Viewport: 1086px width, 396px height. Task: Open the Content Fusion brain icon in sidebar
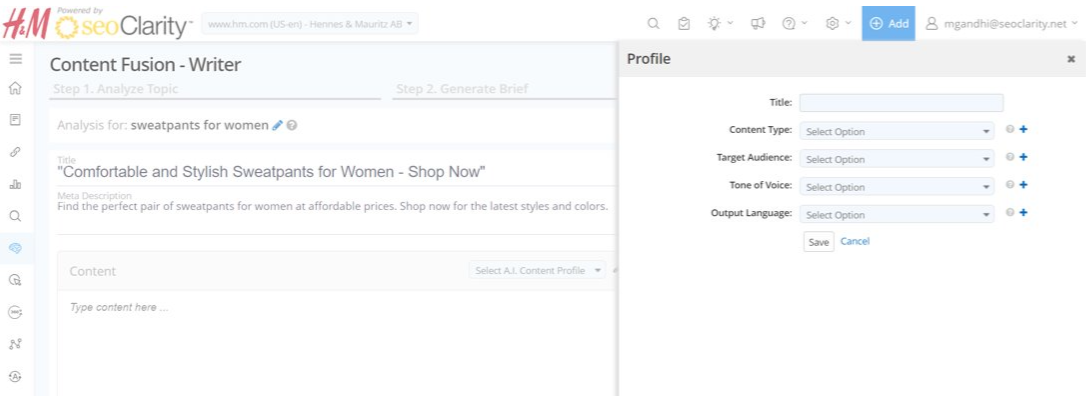15,248
